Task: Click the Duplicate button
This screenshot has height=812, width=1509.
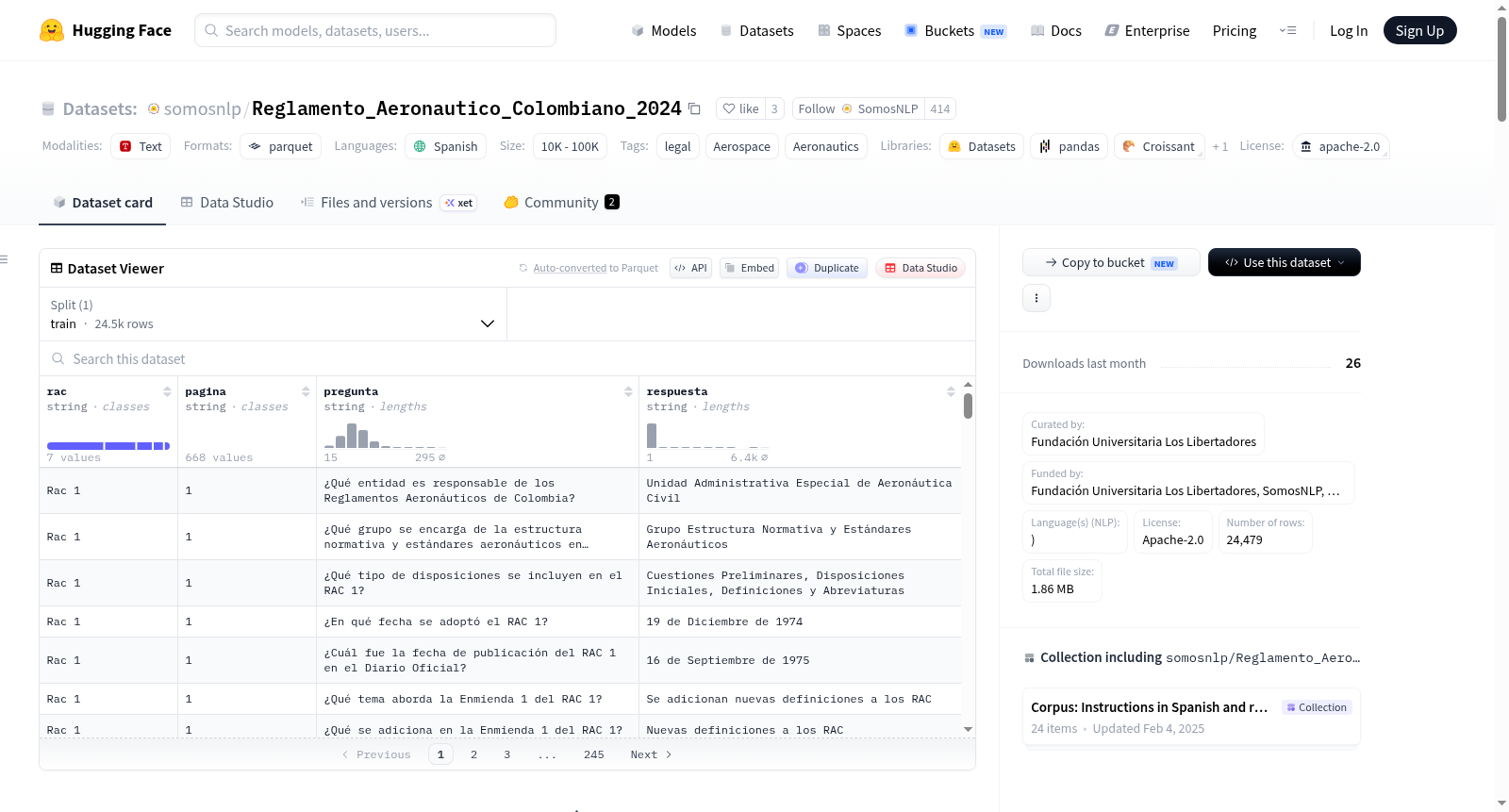Action: coord(826,268)
